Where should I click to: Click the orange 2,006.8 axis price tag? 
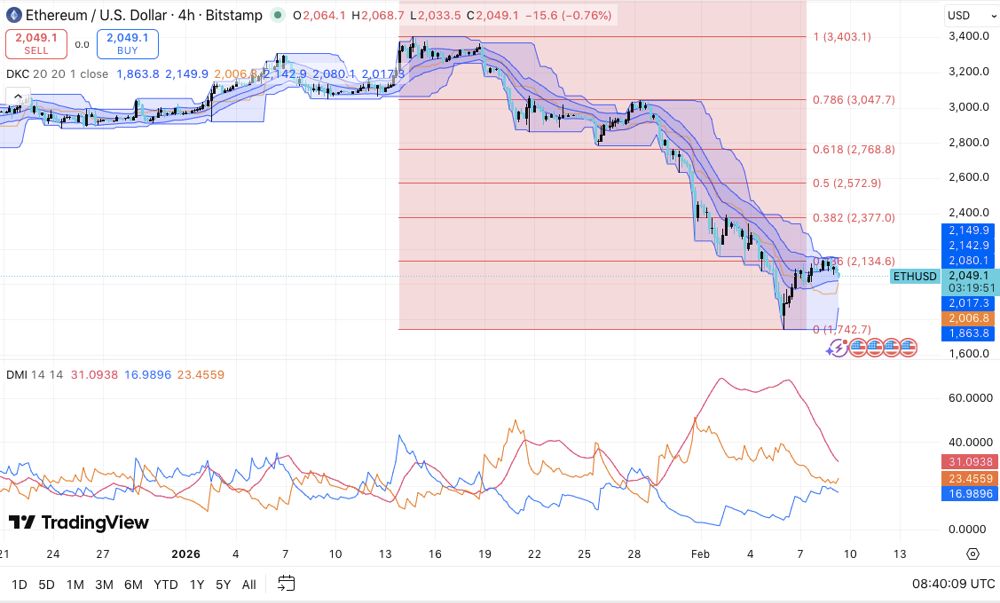(968, 318)
